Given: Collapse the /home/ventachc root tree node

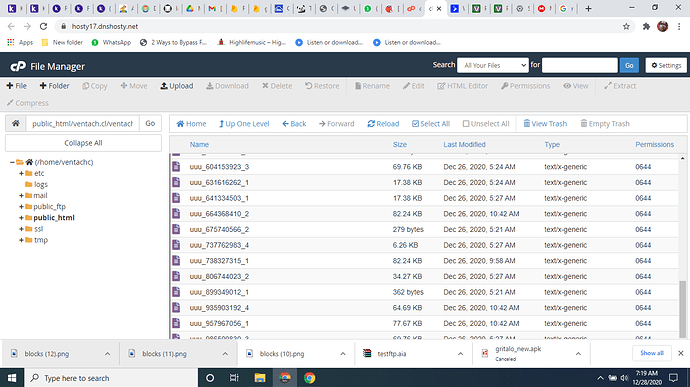Looking at the screenshot, I should click(x=12, y=162).
